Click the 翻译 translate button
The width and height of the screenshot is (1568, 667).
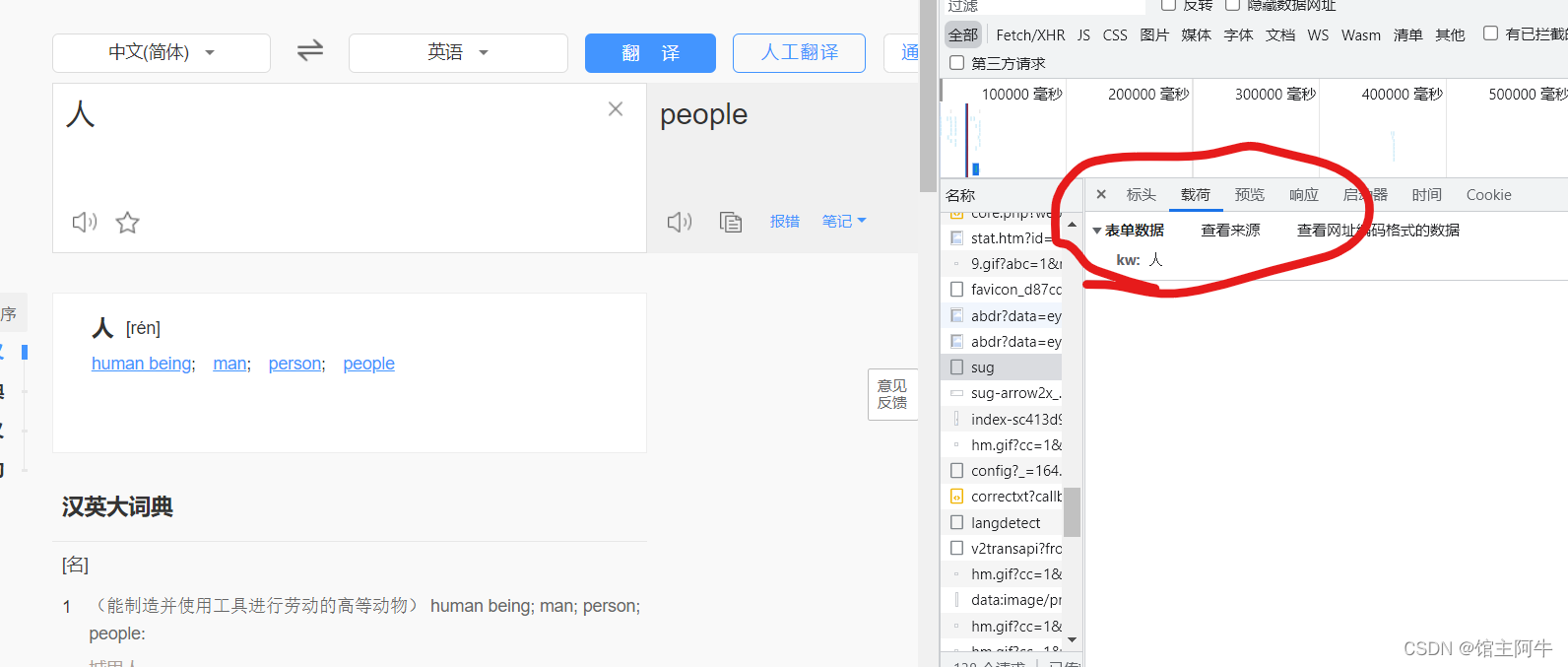coord(650,53)
